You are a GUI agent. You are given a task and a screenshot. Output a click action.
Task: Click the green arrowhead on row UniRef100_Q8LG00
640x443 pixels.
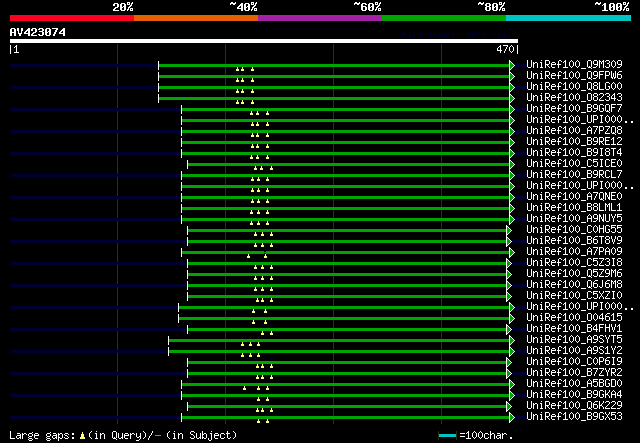512,87
